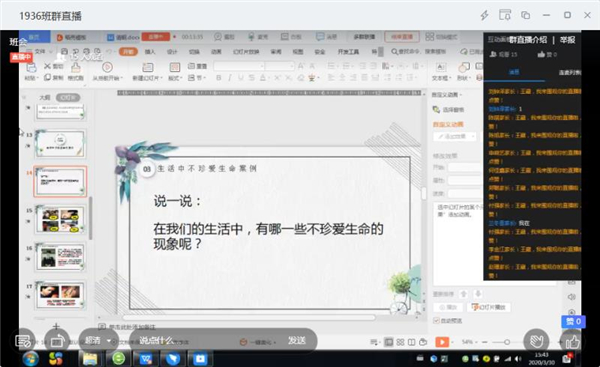
Task: Click the orange slideshow play icon in status bar
Action: (442, 342)
